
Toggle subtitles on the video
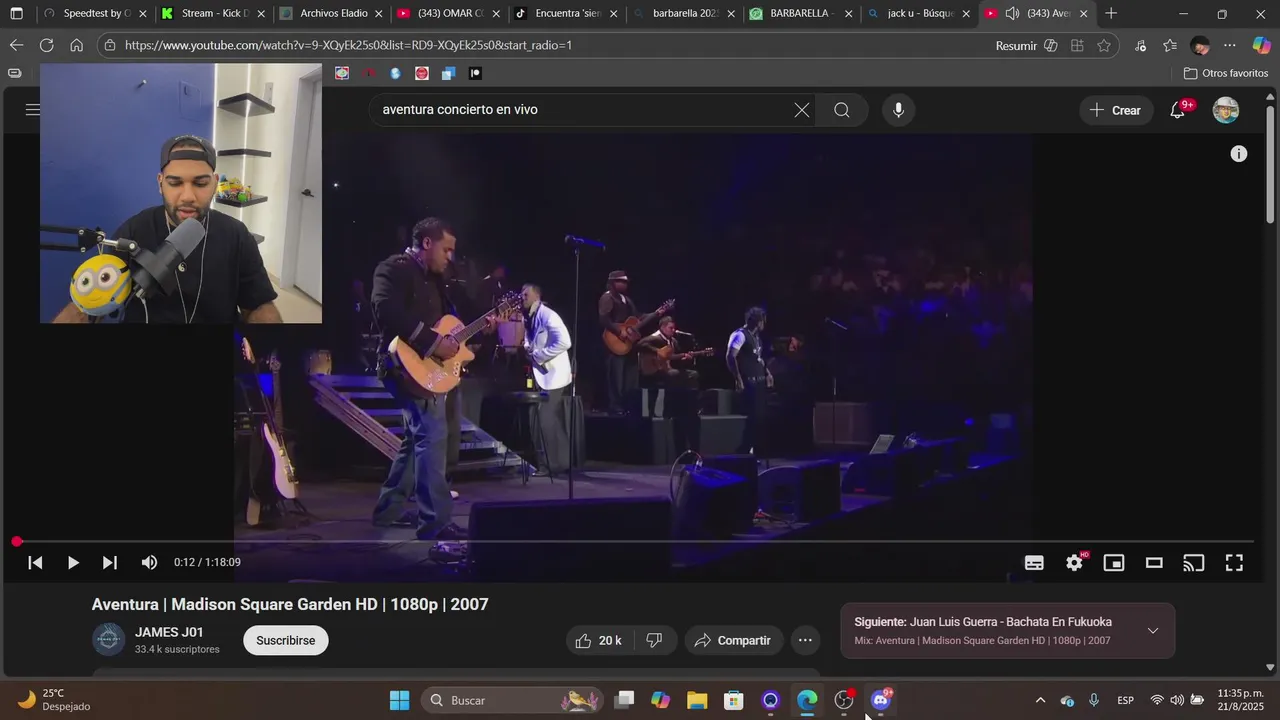click(1034, 563)
